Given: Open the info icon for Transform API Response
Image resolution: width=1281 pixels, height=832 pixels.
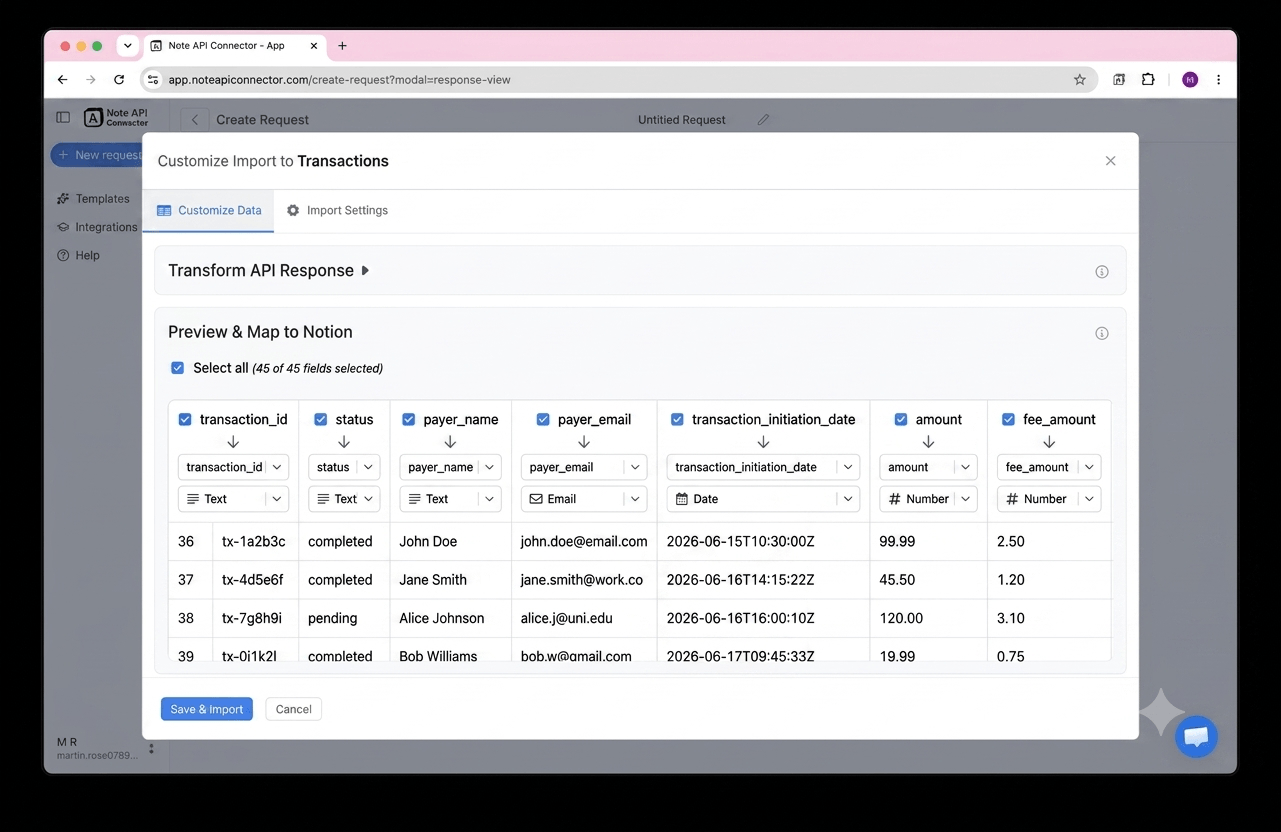Looking at the screenshot, I should point(1102,272).
